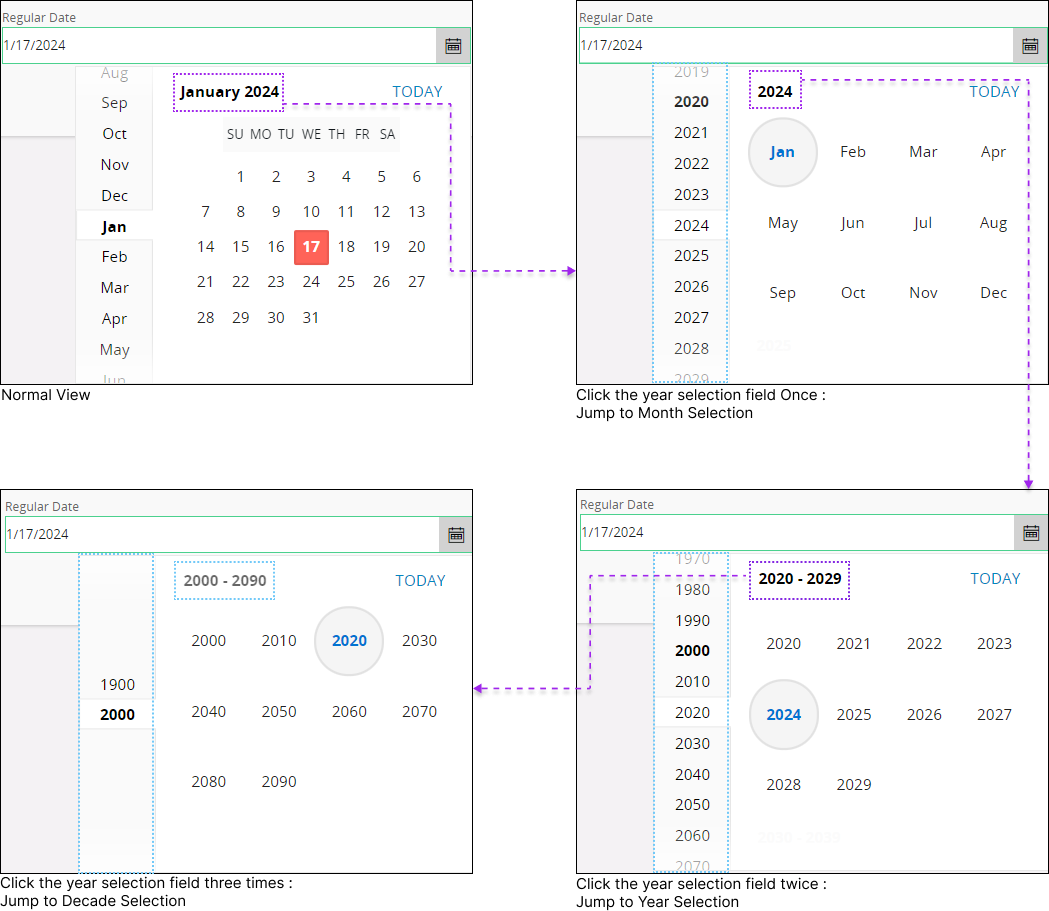1049x911 pixels.
Task: Open the January 2024 header to change view
Action: 228,91
